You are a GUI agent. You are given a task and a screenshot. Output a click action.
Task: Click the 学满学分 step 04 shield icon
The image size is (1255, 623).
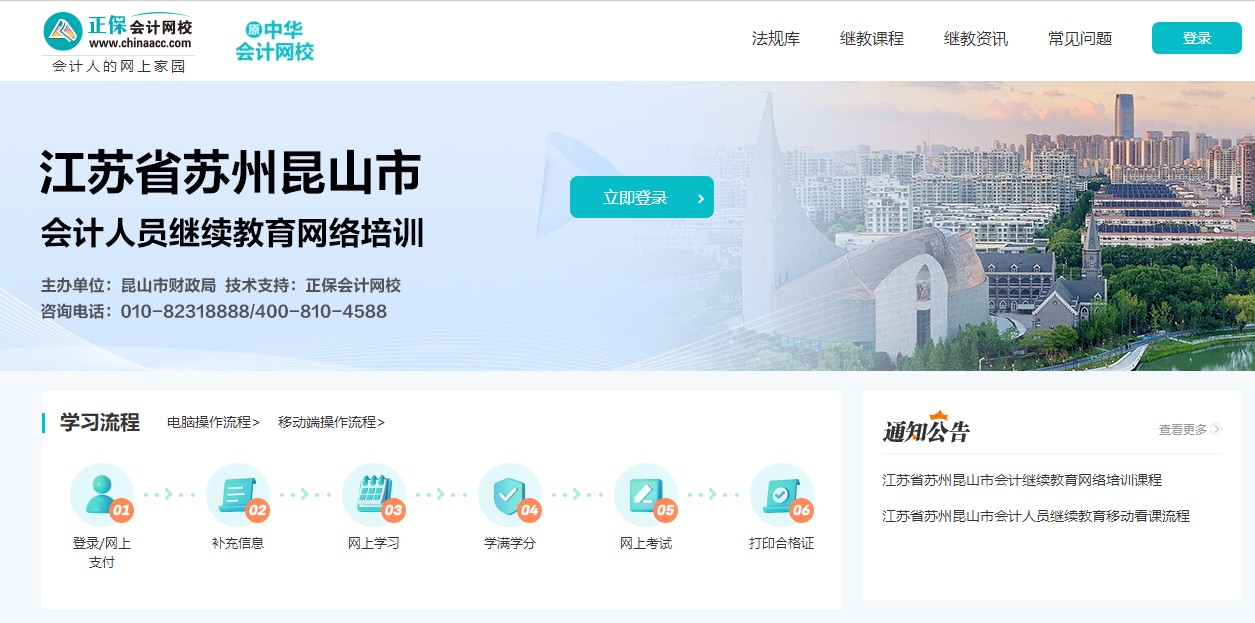click(x=510, y=494)
